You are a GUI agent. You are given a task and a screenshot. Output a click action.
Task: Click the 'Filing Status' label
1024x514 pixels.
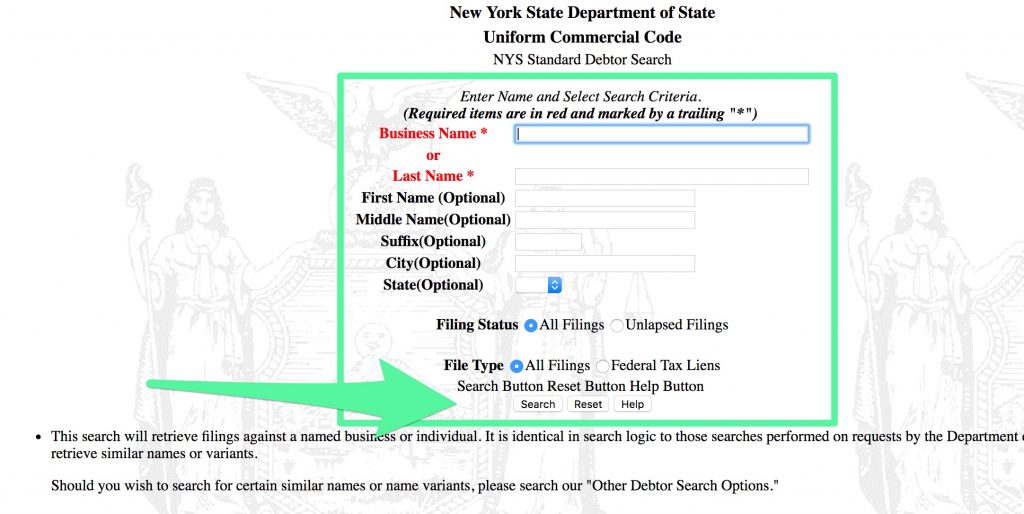click(x=477, y=325)
